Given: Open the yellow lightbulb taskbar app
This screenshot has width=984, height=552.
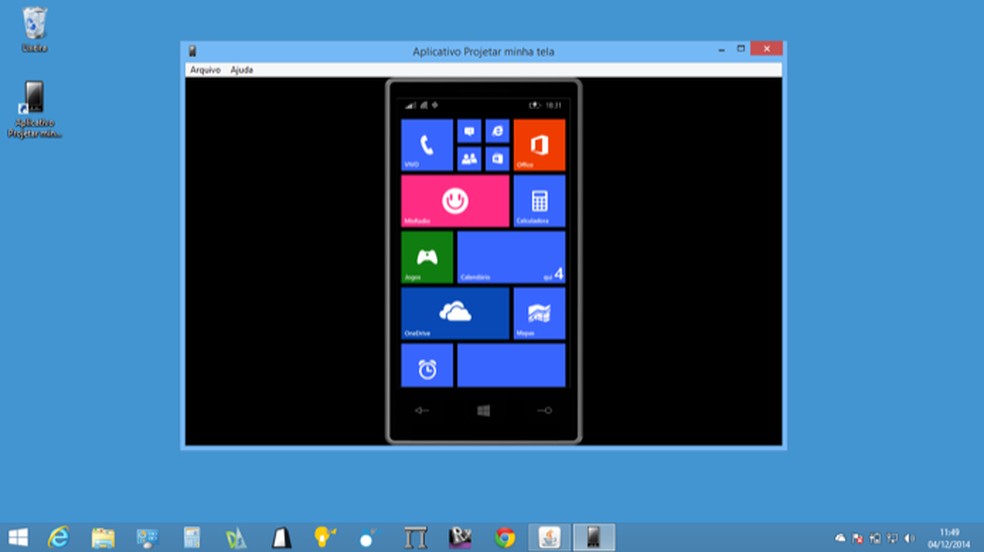Looking at the screenshot, I should pos(325,538).
